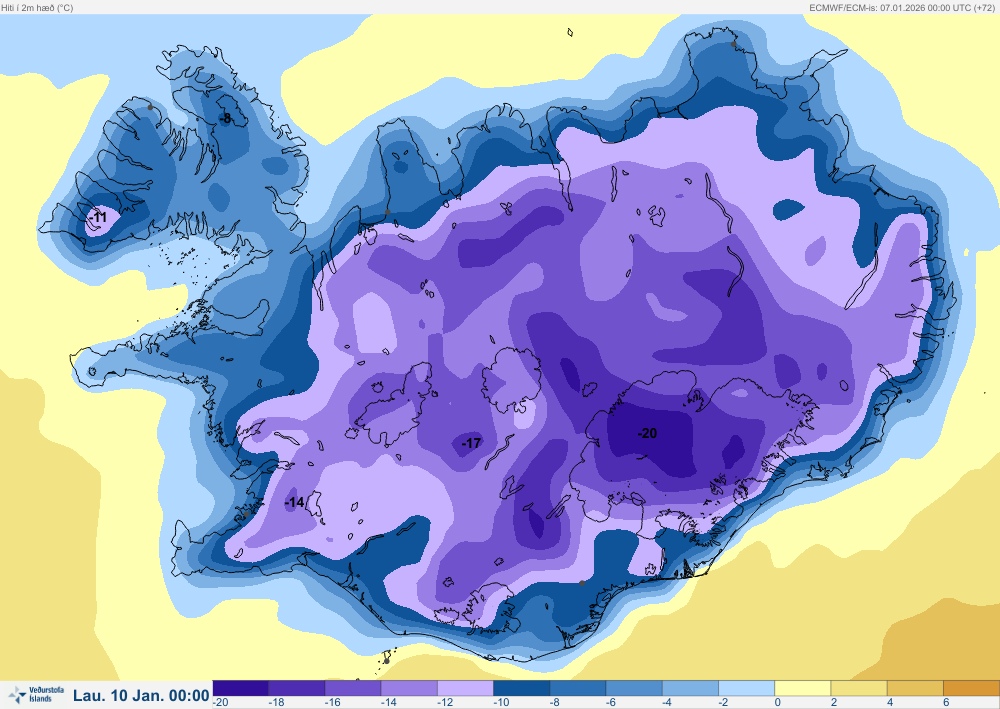1000x709 pixels.
Task: Select the pale yellow 0 to 2 legend swatch
Action: (802, 688)
